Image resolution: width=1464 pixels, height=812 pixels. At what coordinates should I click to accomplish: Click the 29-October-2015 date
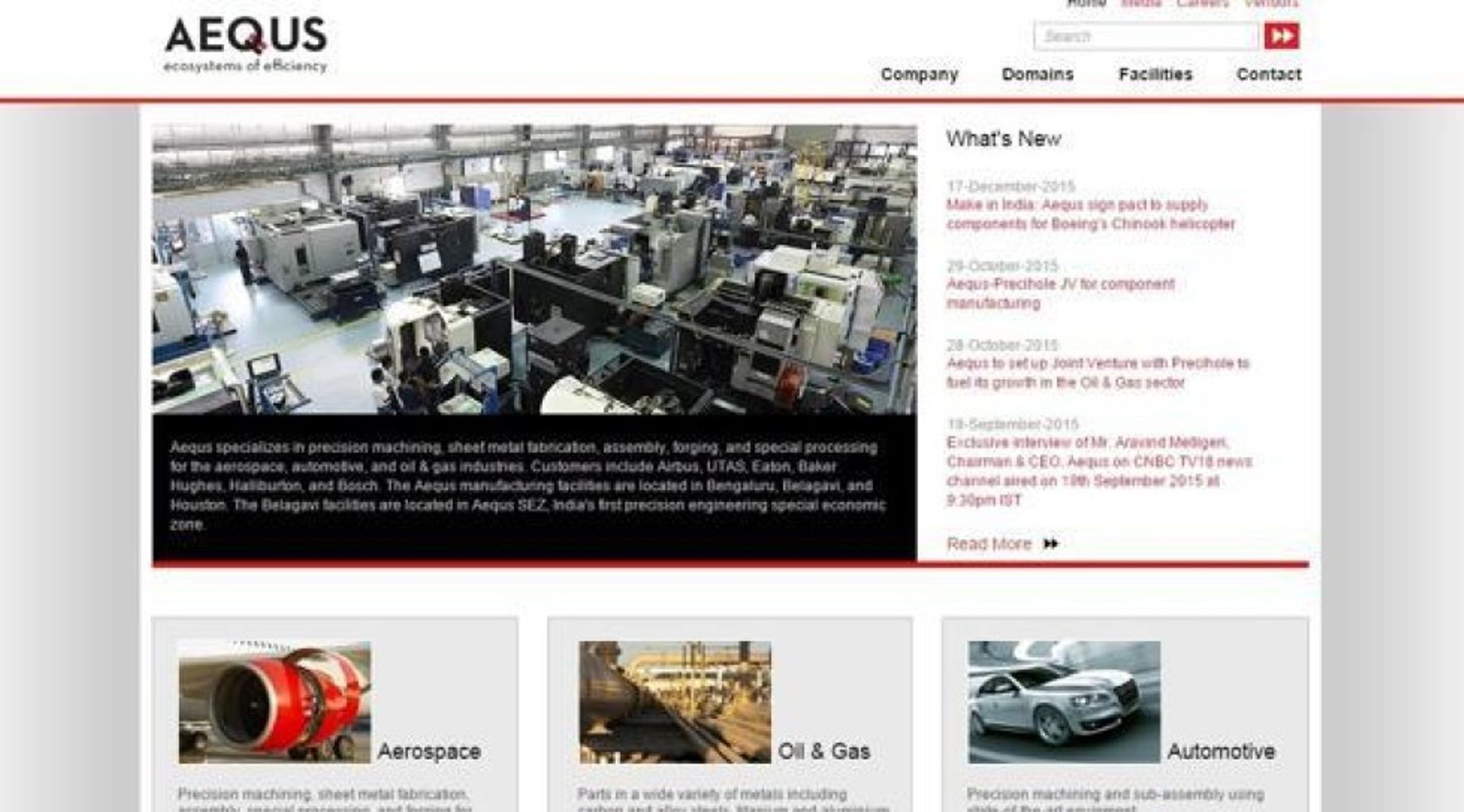[1002, 265]
